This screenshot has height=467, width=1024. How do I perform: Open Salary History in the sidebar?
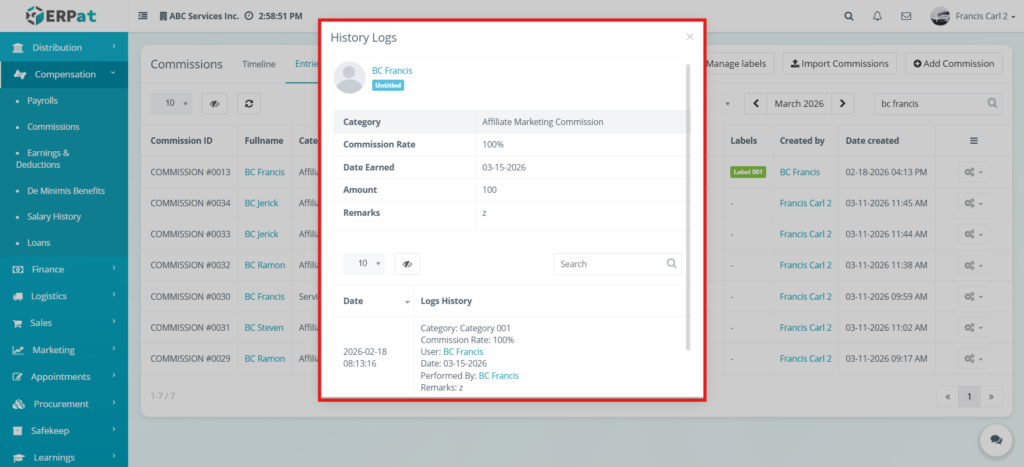(x=54, y=216)
